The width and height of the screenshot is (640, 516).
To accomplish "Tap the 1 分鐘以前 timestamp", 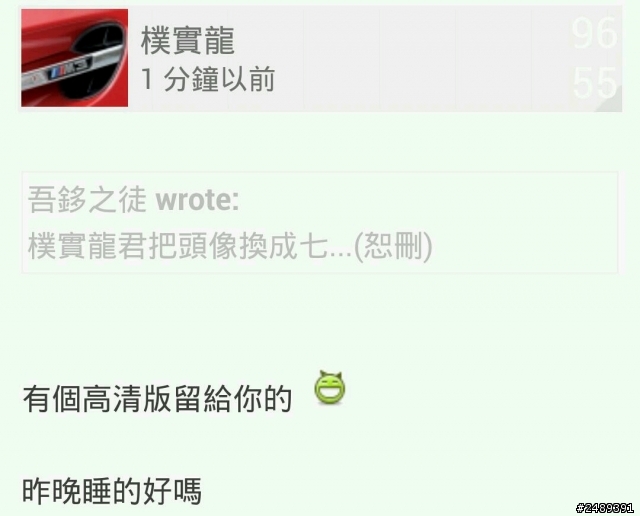I will [x=208, y=79].
